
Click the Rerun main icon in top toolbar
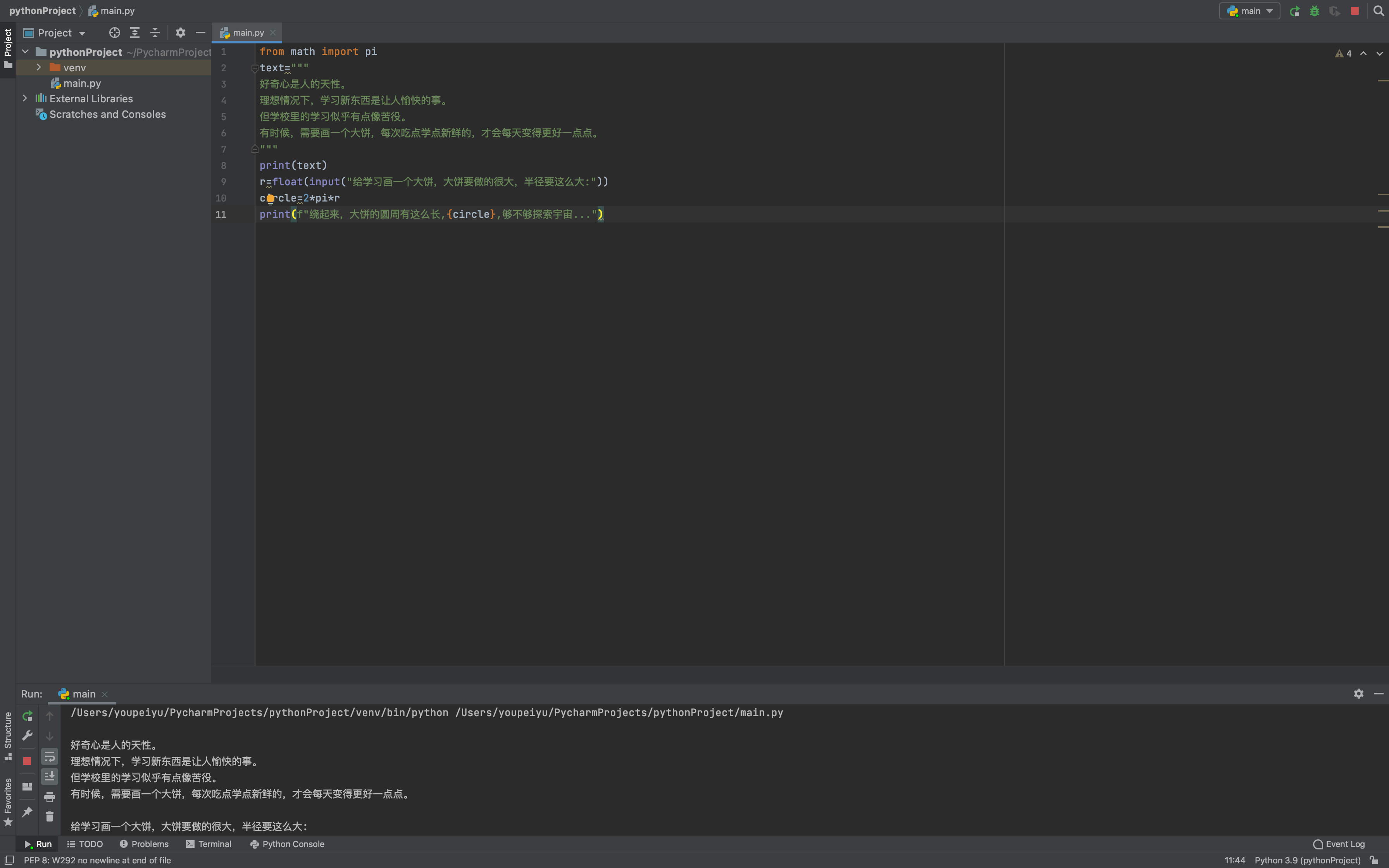(1294, 11)
